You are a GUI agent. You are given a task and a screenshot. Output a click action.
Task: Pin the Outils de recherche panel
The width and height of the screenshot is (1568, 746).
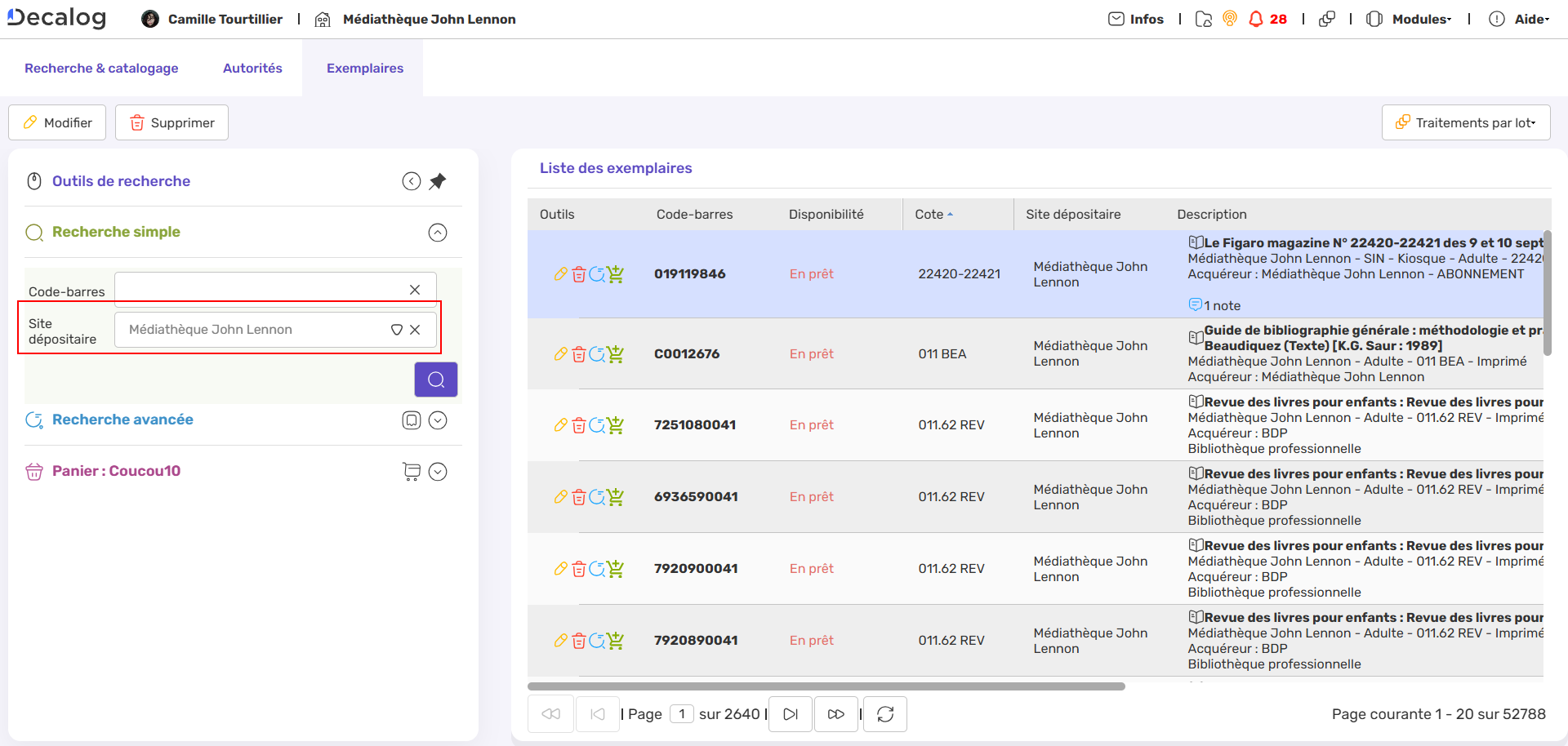coord(438,181)
